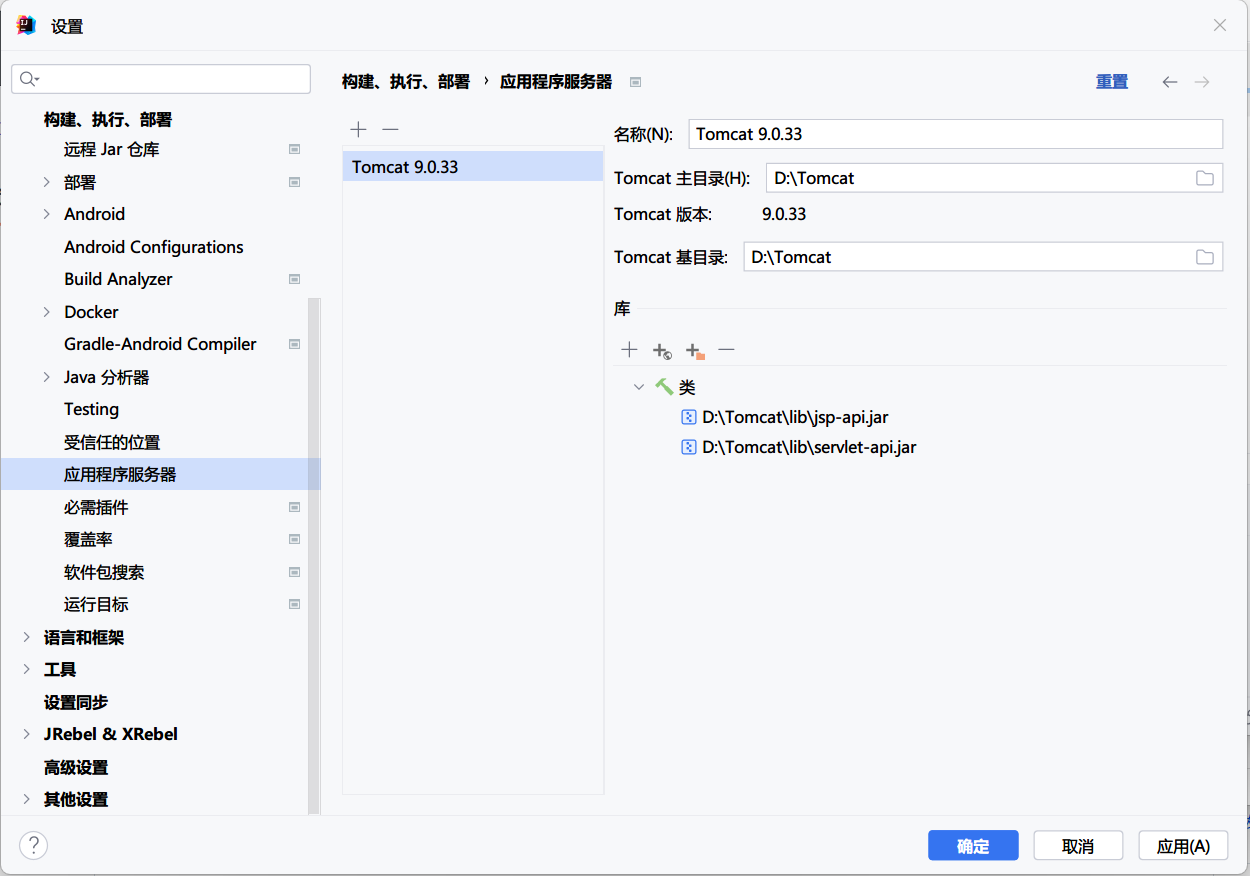Screen dimensions: 1250x876
Task: Click the plus-with-globe add URL icon
Action: coord(662,350)
